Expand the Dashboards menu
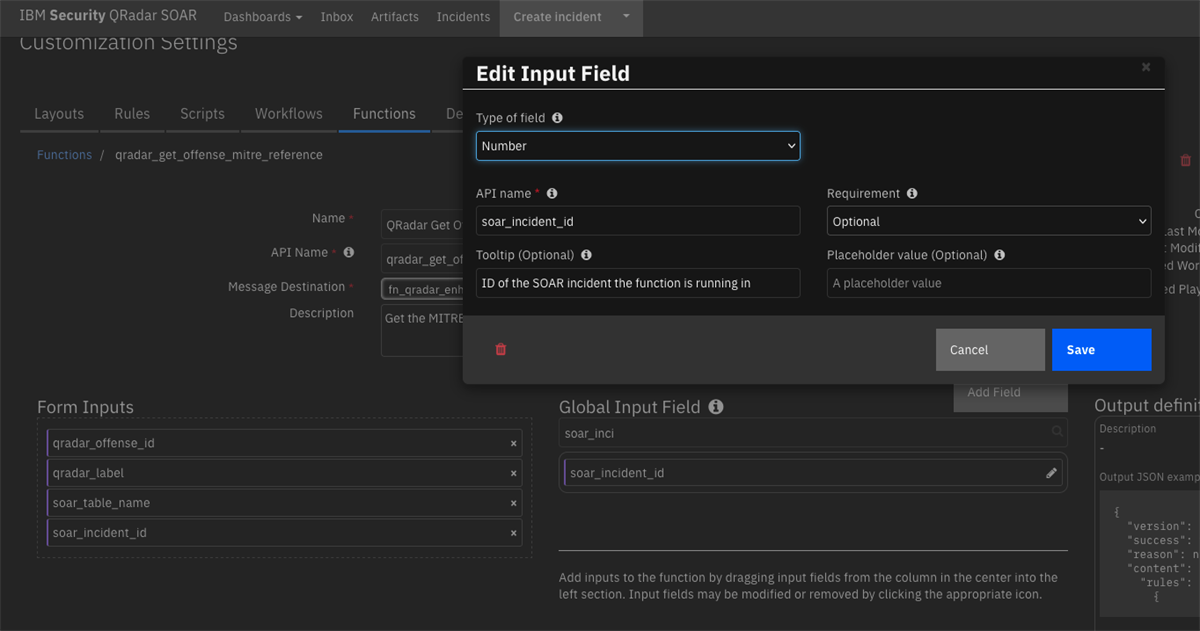The width and height of the screenshot is (1200, 631). click(x=263, y=17)
